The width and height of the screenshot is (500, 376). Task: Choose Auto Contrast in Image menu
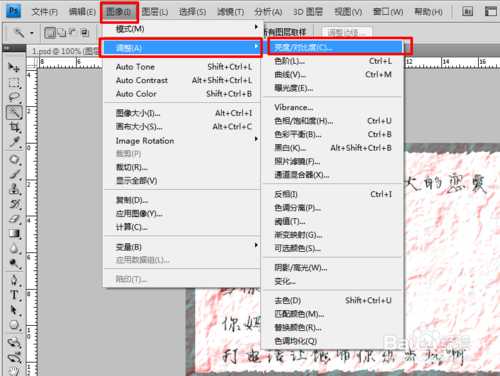tap(182, 80)
